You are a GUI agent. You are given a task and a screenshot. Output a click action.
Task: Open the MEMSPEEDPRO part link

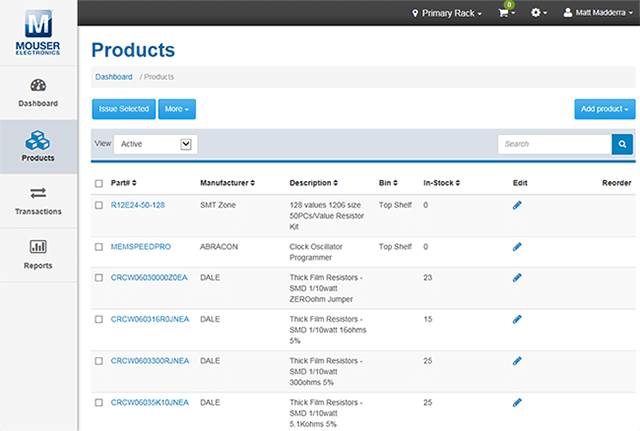(140, 246)
